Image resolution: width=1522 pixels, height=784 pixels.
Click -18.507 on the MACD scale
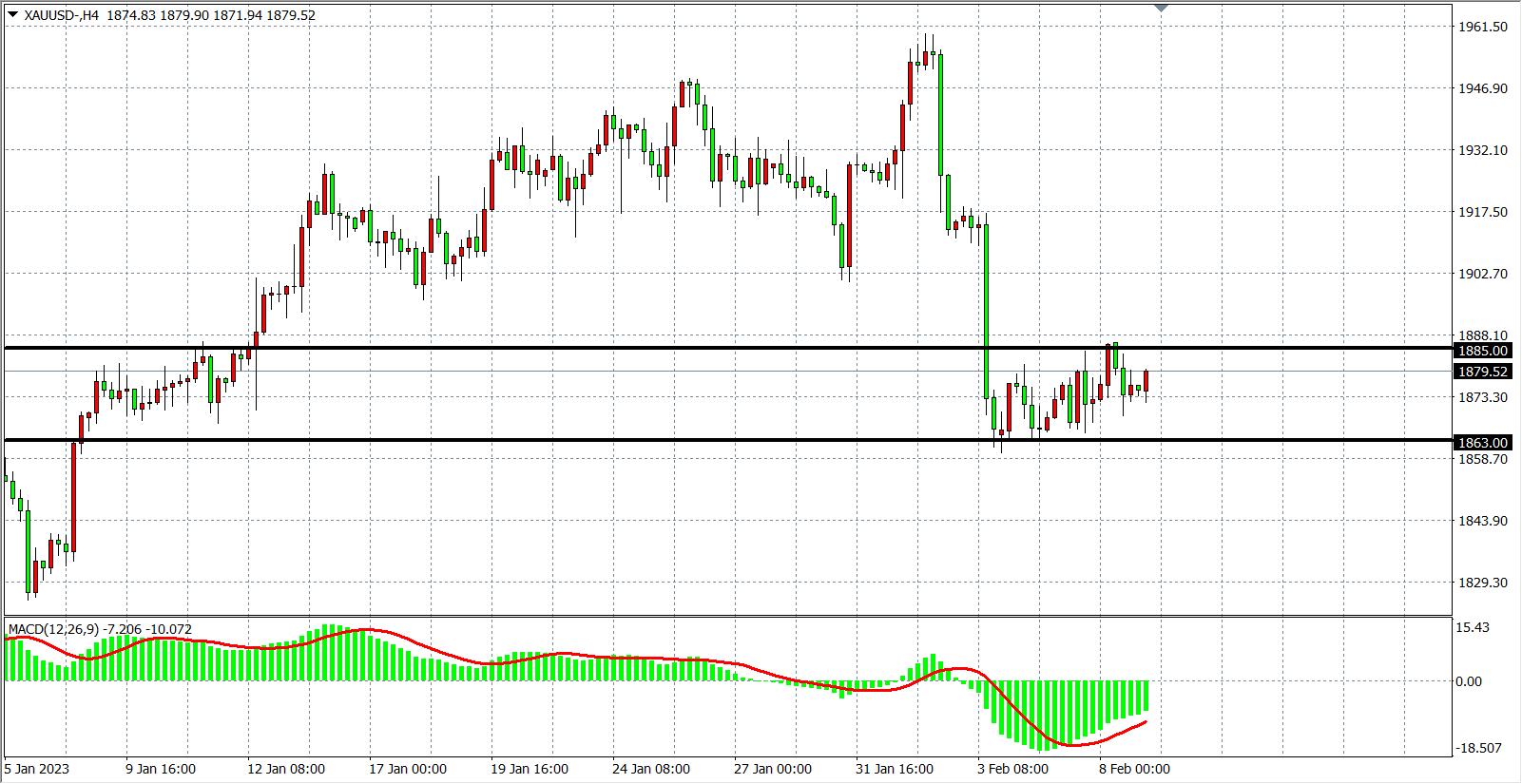point(1478,748)
